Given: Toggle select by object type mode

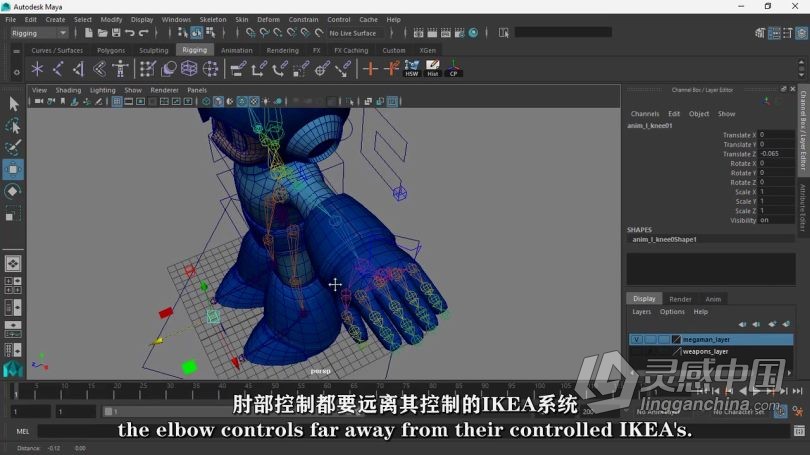Looking at the screenshot, I should 196,33.
